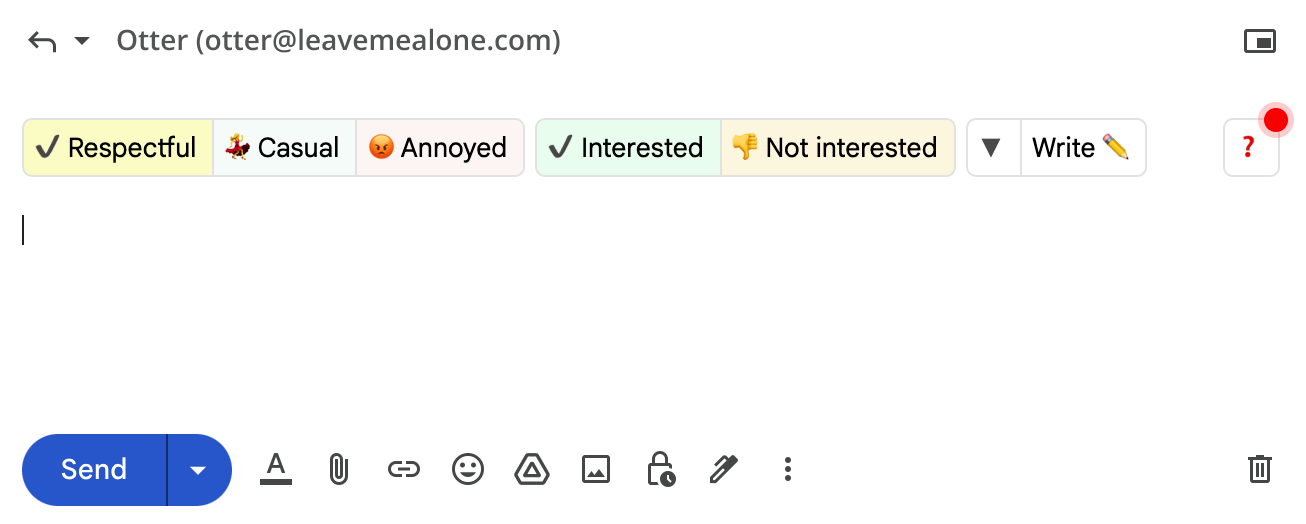Discard the draft with the trash icon

coord(1259,469)
